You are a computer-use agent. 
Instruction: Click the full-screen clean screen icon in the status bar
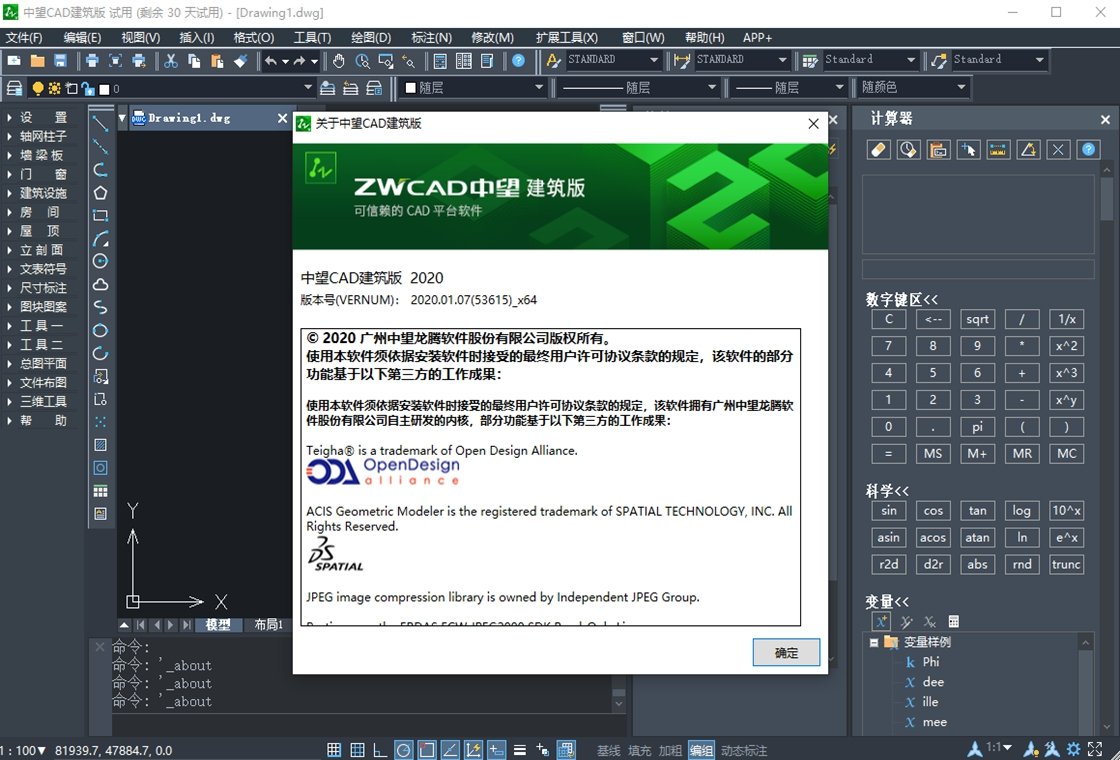(x=1095, y=749)
